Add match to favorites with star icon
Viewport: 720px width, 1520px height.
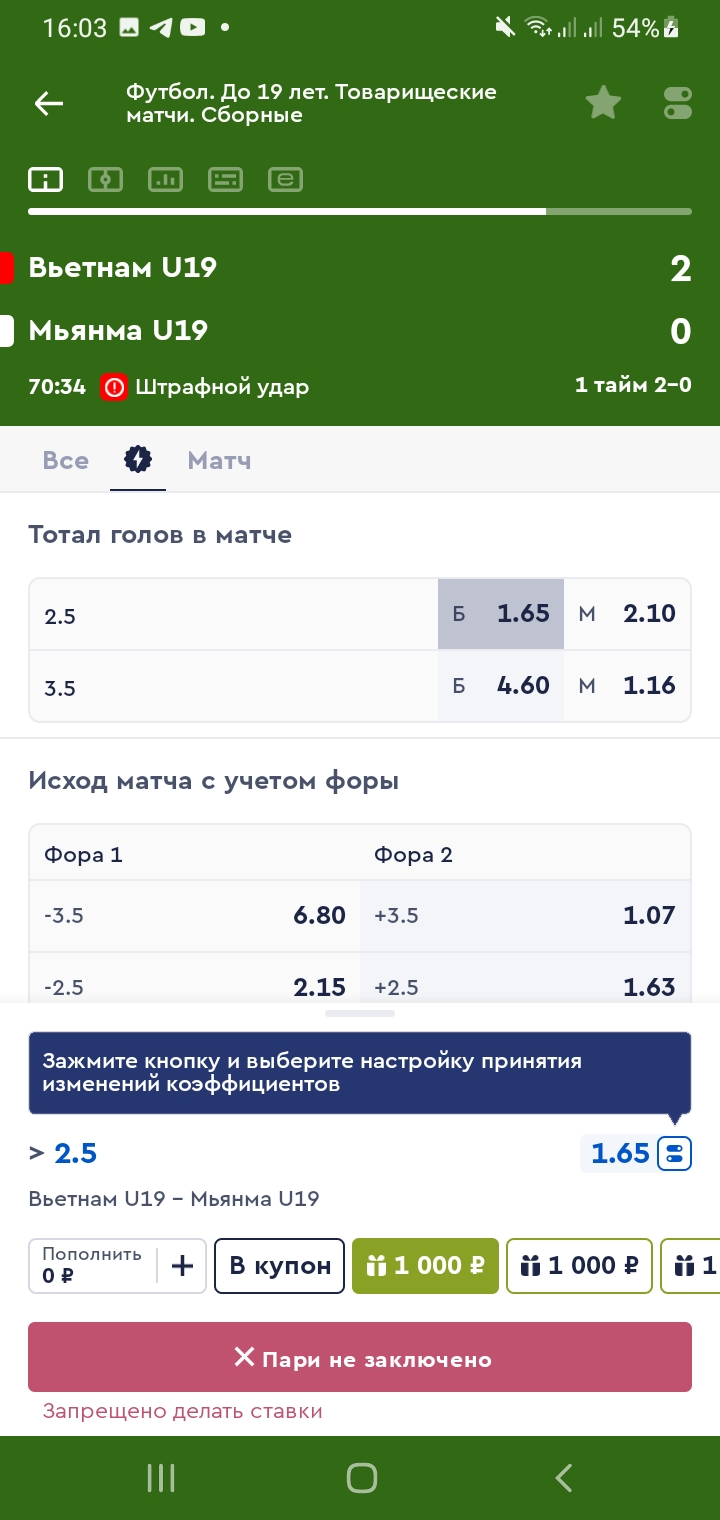603,103
